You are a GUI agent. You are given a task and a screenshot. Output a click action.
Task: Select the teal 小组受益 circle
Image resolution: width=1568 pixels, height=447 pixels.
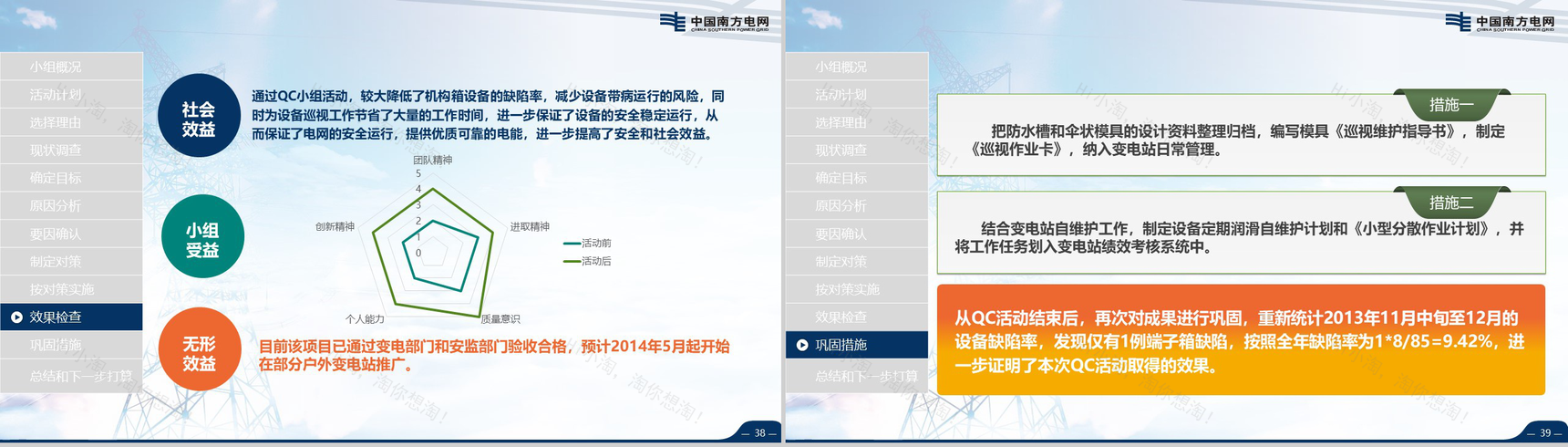pos(202,236)
